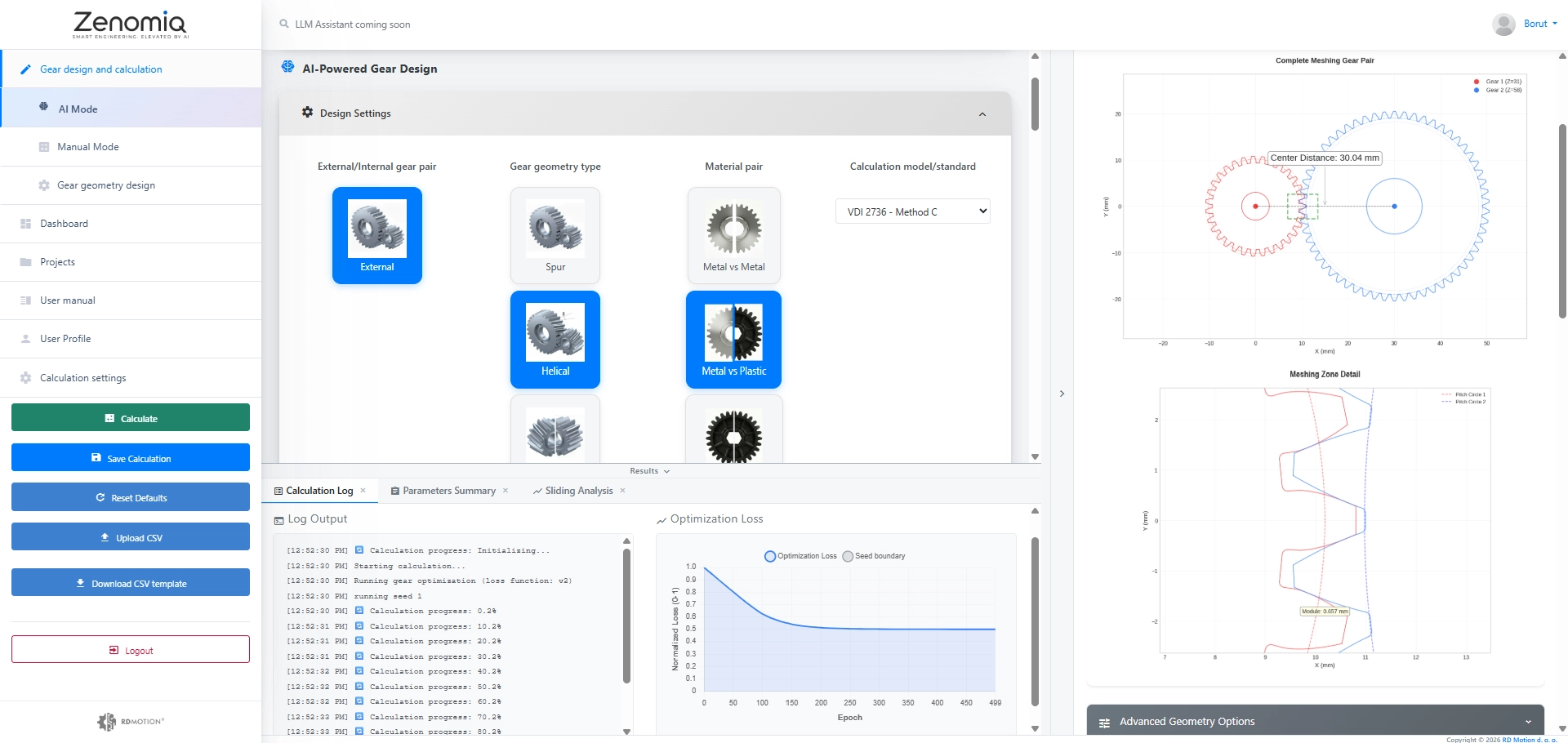Click the Design Settings gear icon
This screenshot has width=1568, height=743.
307,113
